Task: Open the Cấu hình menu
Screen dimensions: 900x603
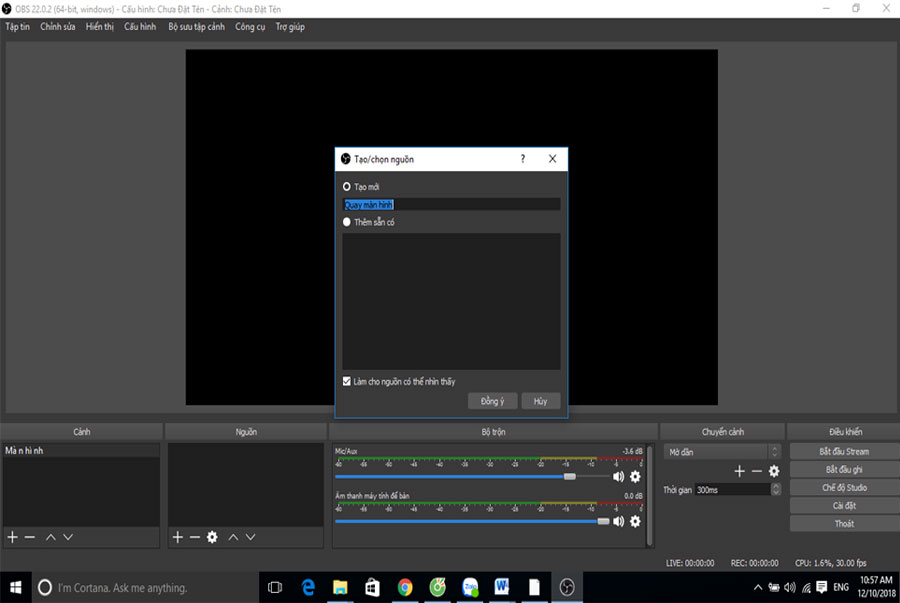Action: pos(140,27)
